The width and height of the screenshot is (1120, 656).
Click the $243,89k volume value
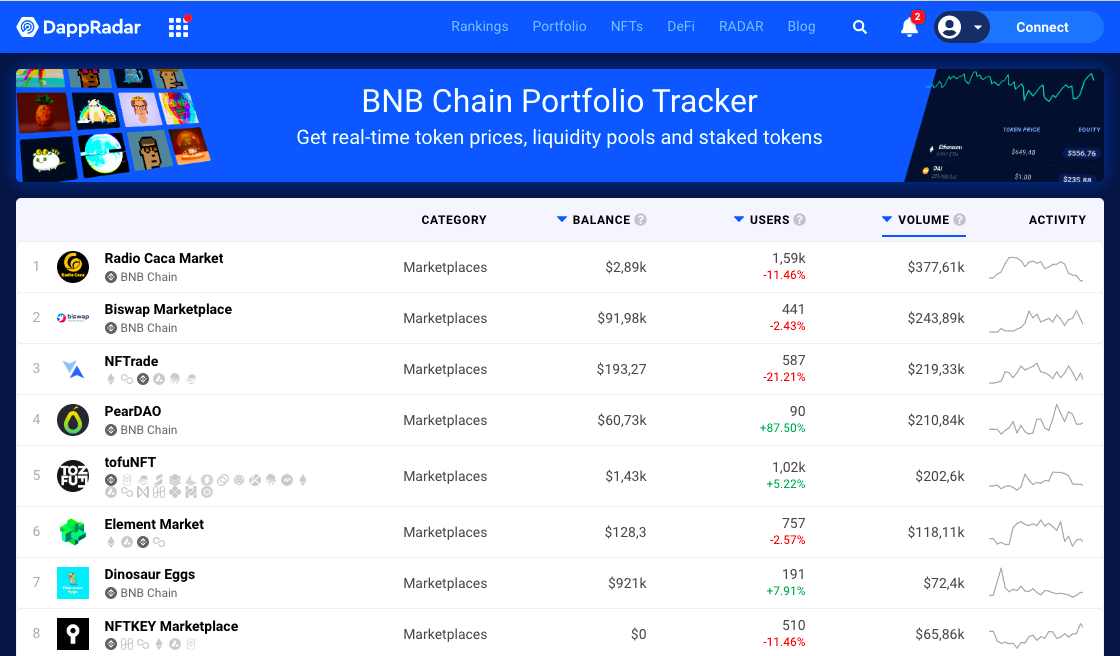pos(936,318)
